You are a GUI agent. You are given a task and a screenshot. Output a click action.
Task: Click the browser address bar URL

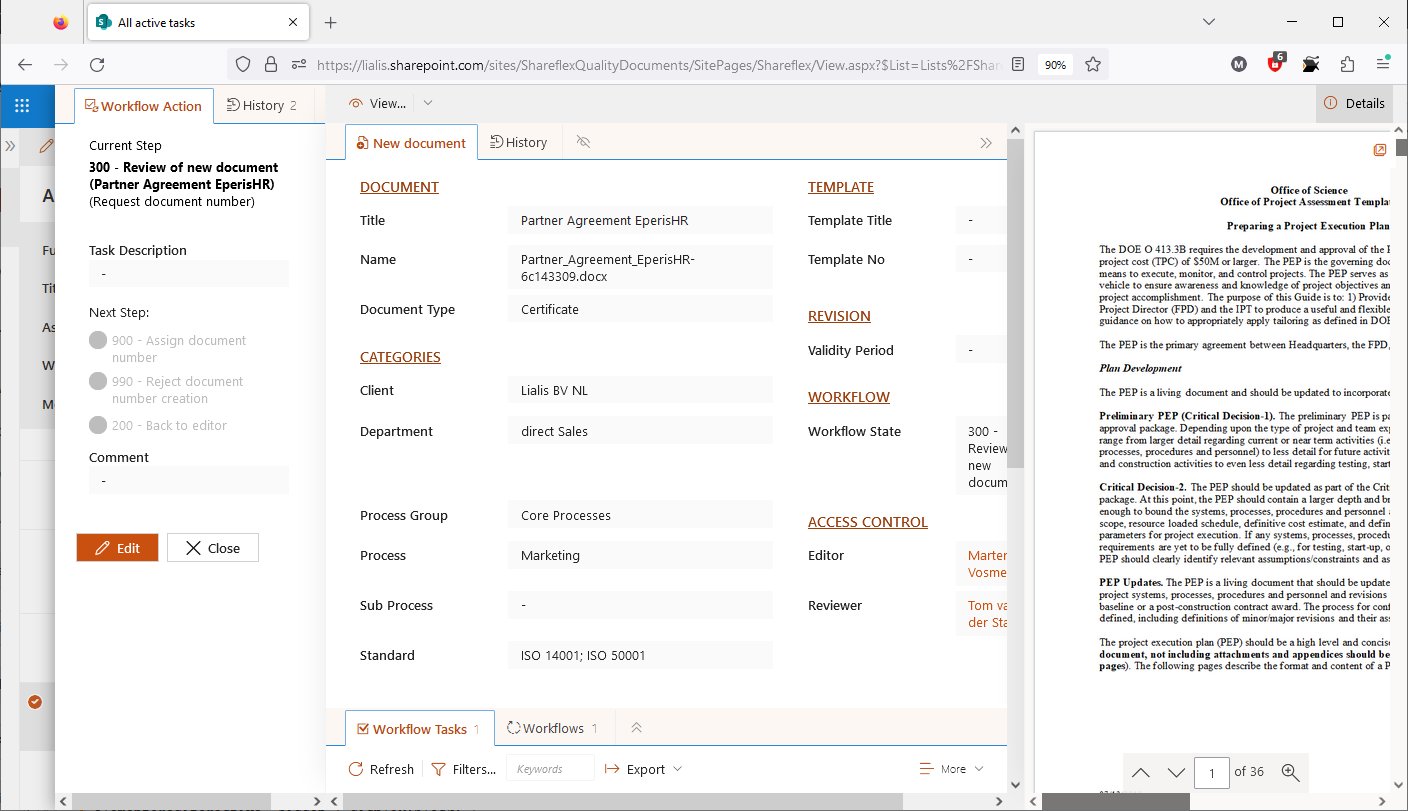[660, 64]
